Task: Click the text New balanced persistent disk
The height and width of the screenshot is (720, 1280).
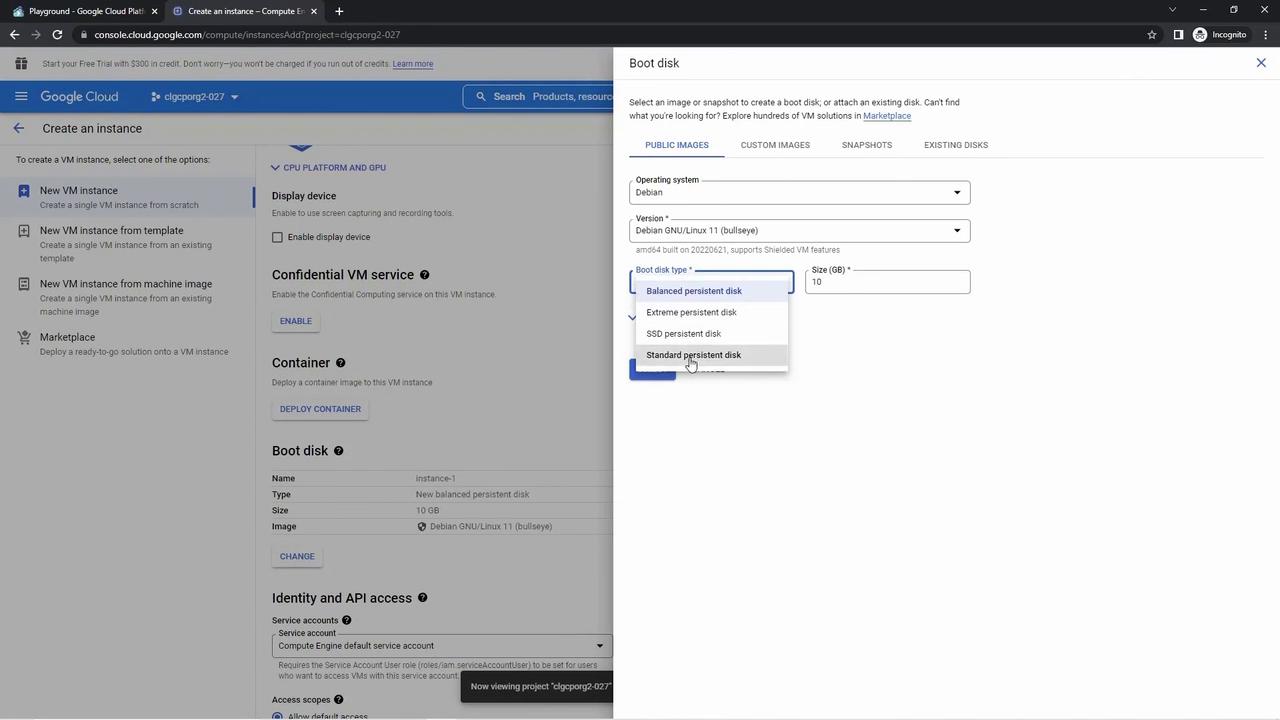Action: (x=473, y=495)
